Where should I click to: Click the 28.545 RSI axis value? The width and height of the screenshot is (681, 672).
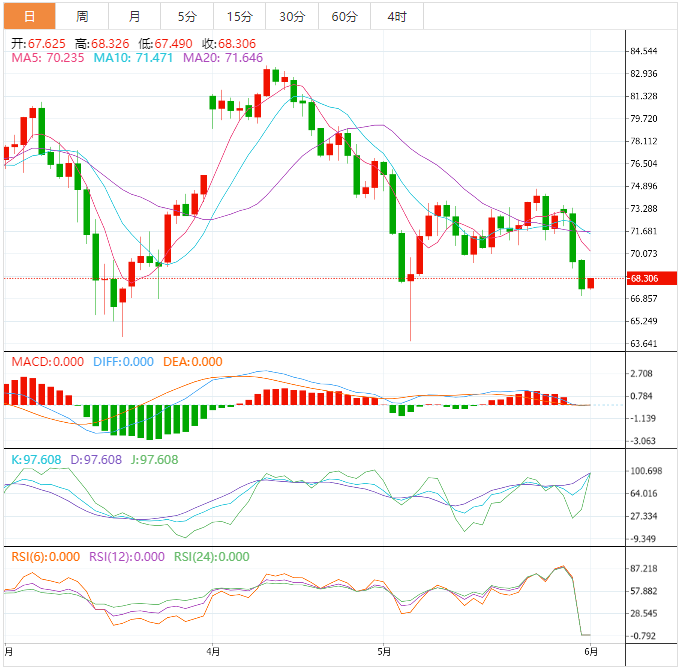pyautogui.click(x=644, y=614)
